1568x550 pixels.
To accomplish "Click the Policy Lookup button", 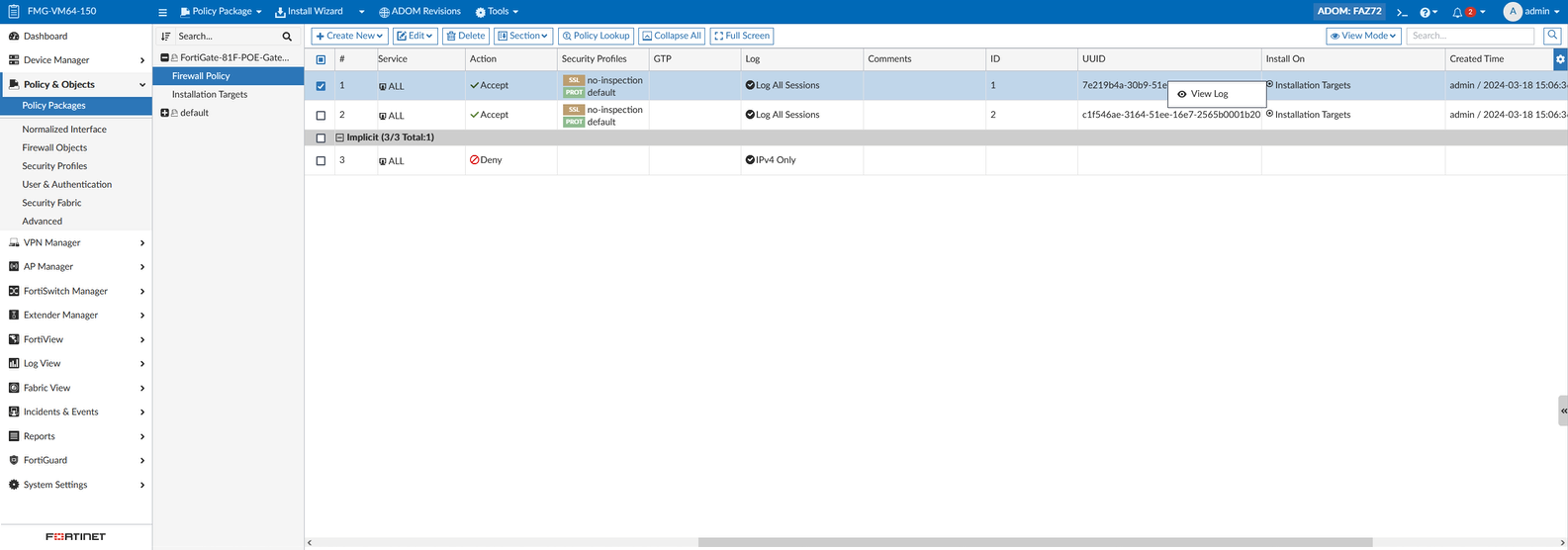I will pyautogui.click(x=596, y=36).
